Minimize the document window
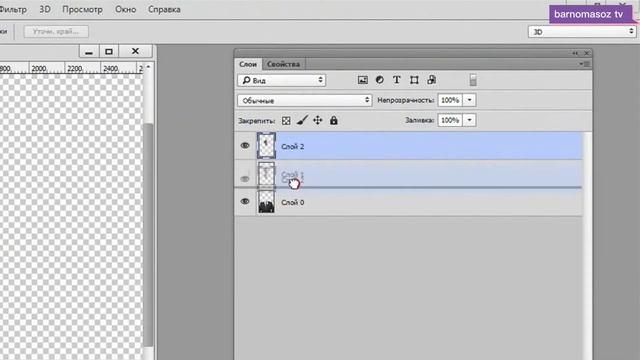Image resolution: width=640 pixels, height=360 pixels. [89, 51]
